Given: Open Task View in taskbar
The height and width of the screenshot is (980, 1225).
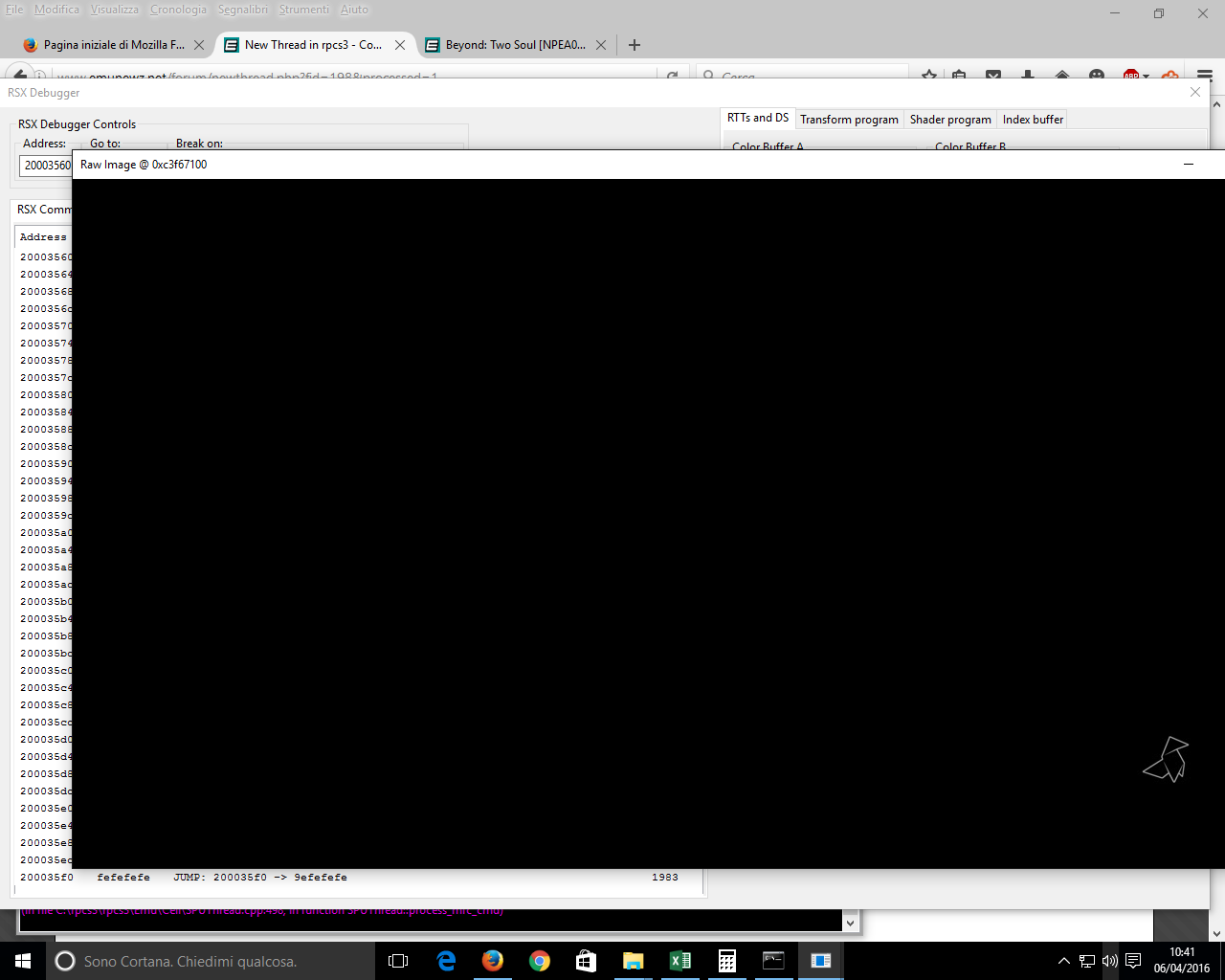Looking at the screenshot, I should tap(398, 961).
